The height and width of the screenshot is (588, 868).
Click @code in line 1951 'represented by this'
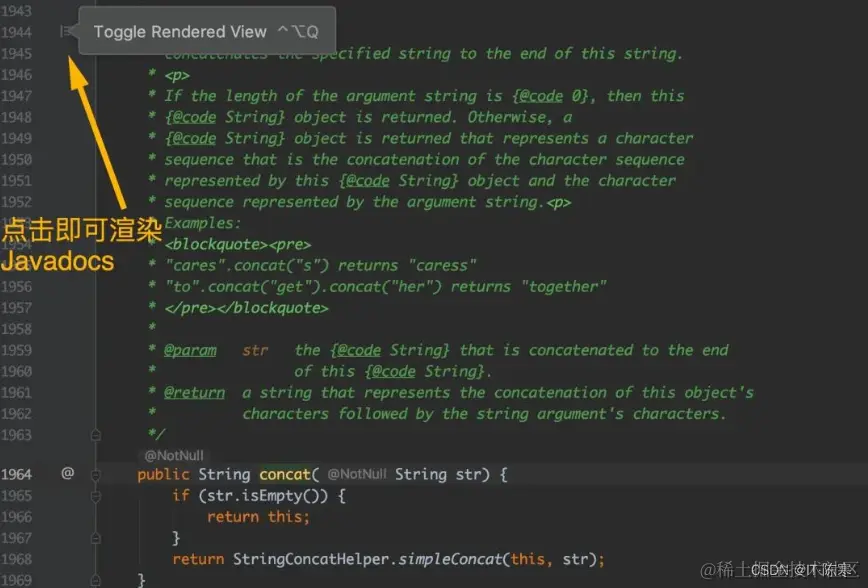tap(368, 181)
